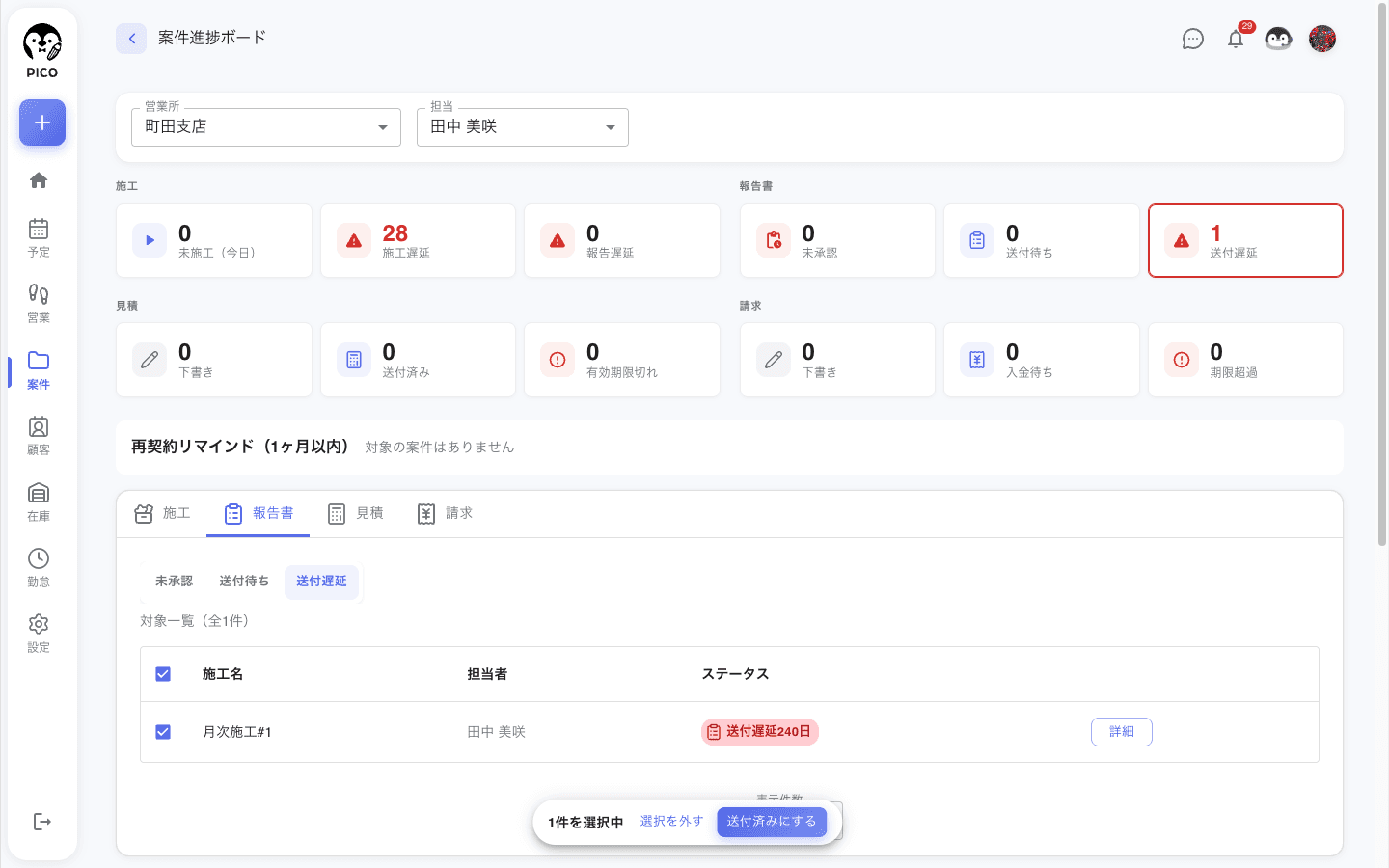
Task: Click the blue plus create button
Action: [x=42, y=122]
